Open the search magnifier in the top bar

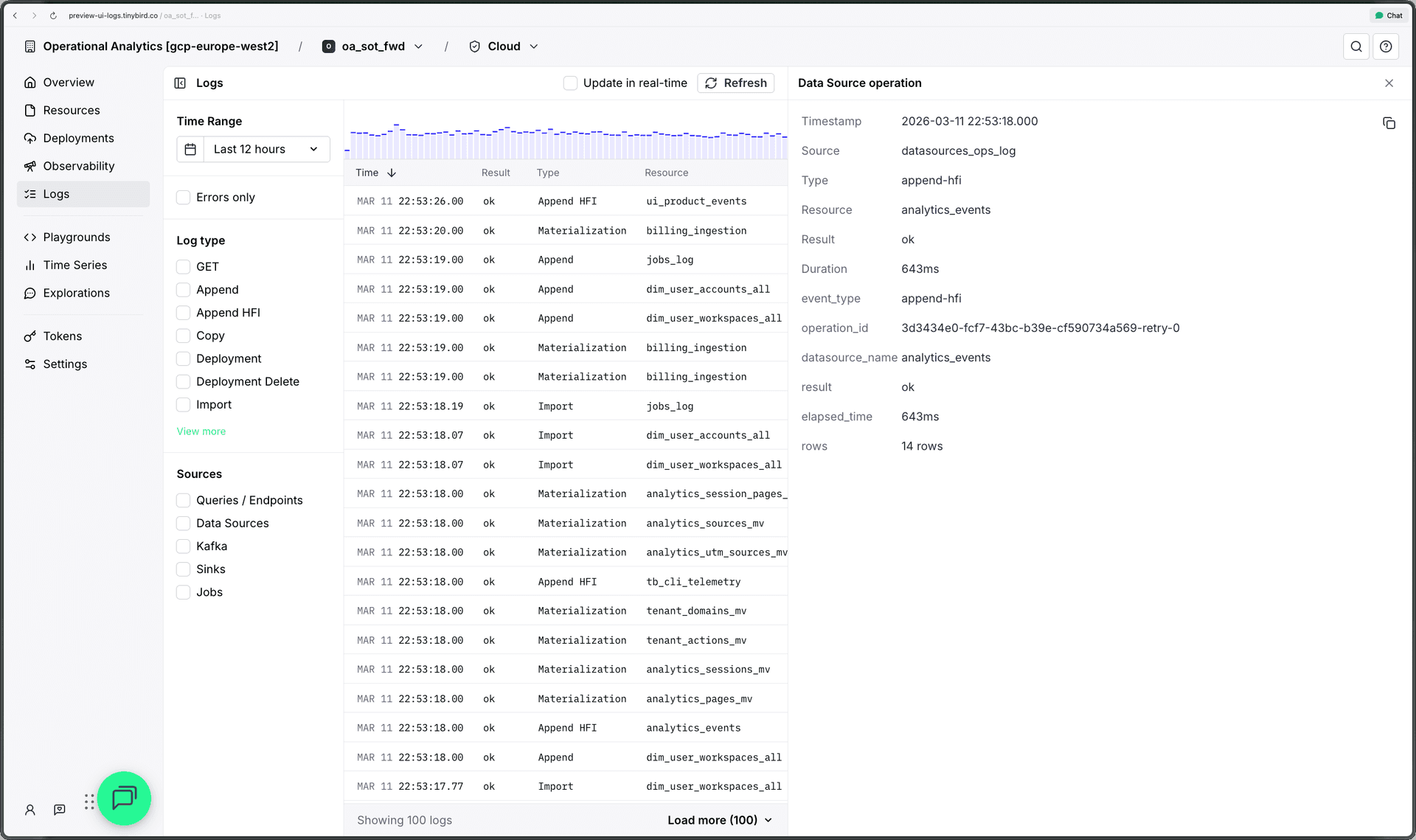(1356, 46)
